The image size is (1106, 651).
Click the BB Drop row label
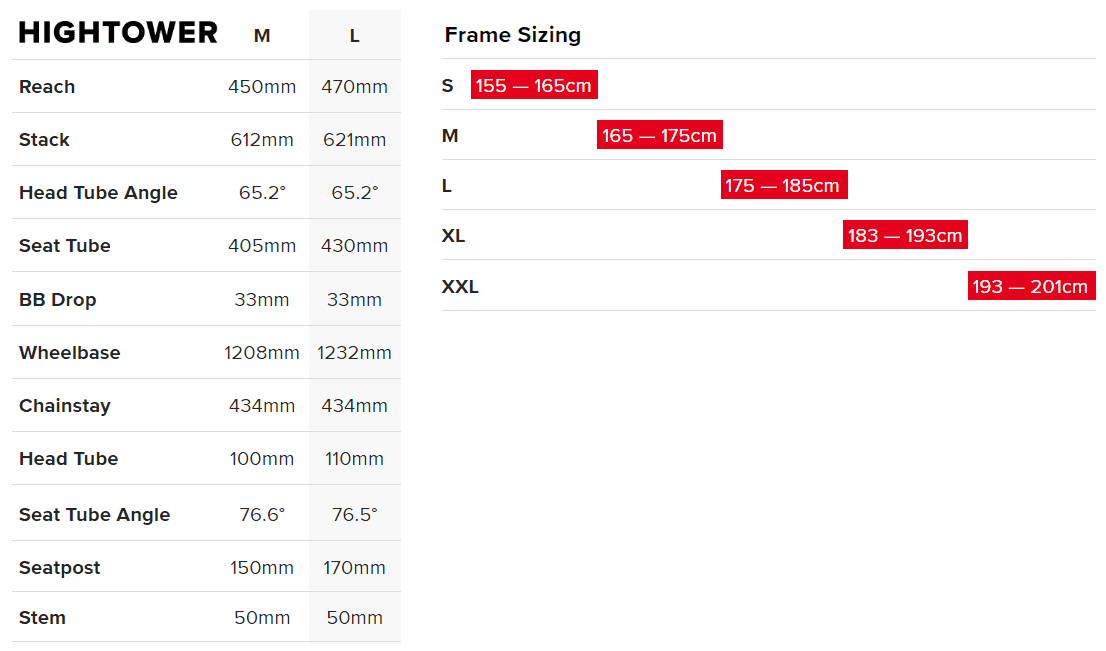pyautogui.click(x=57, y=300)
